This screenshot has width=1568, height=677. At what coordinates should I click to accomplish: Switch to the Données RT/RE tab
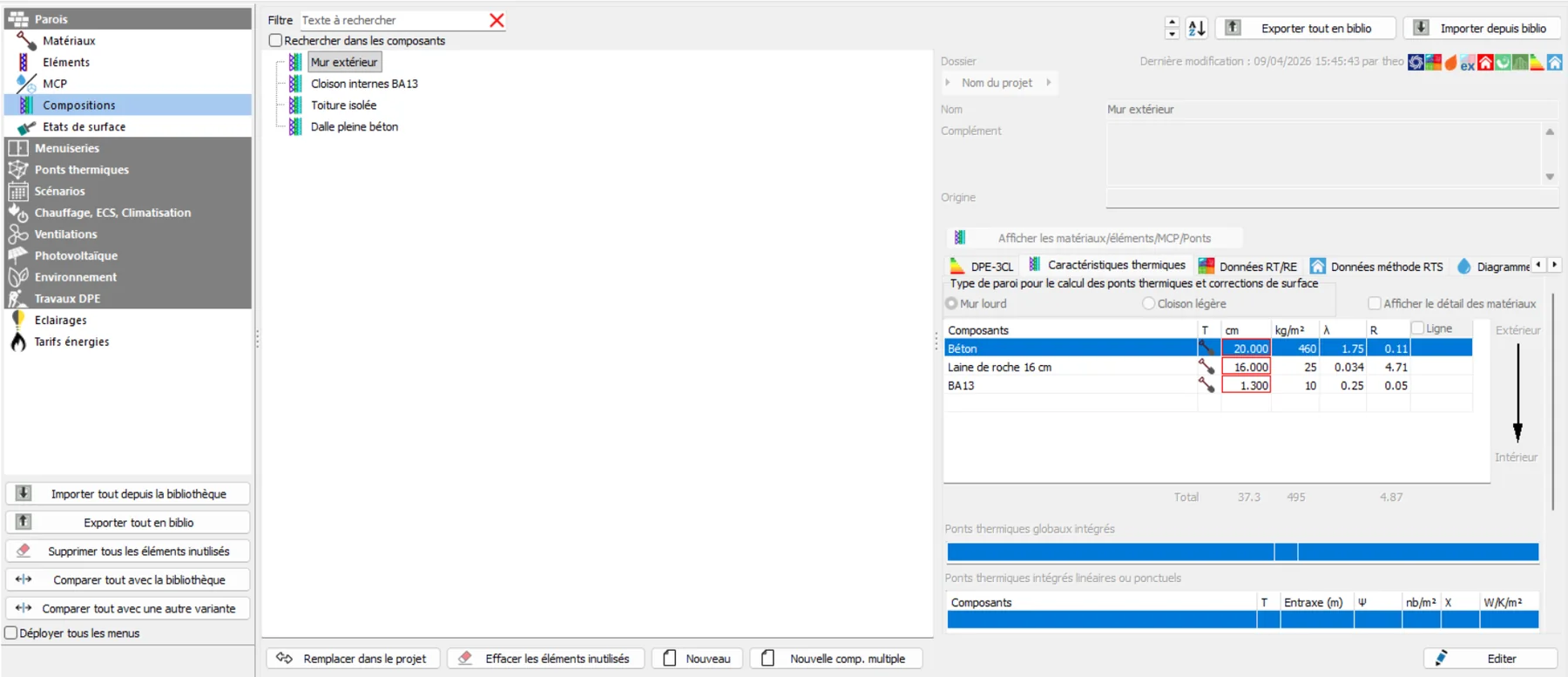1247,267
